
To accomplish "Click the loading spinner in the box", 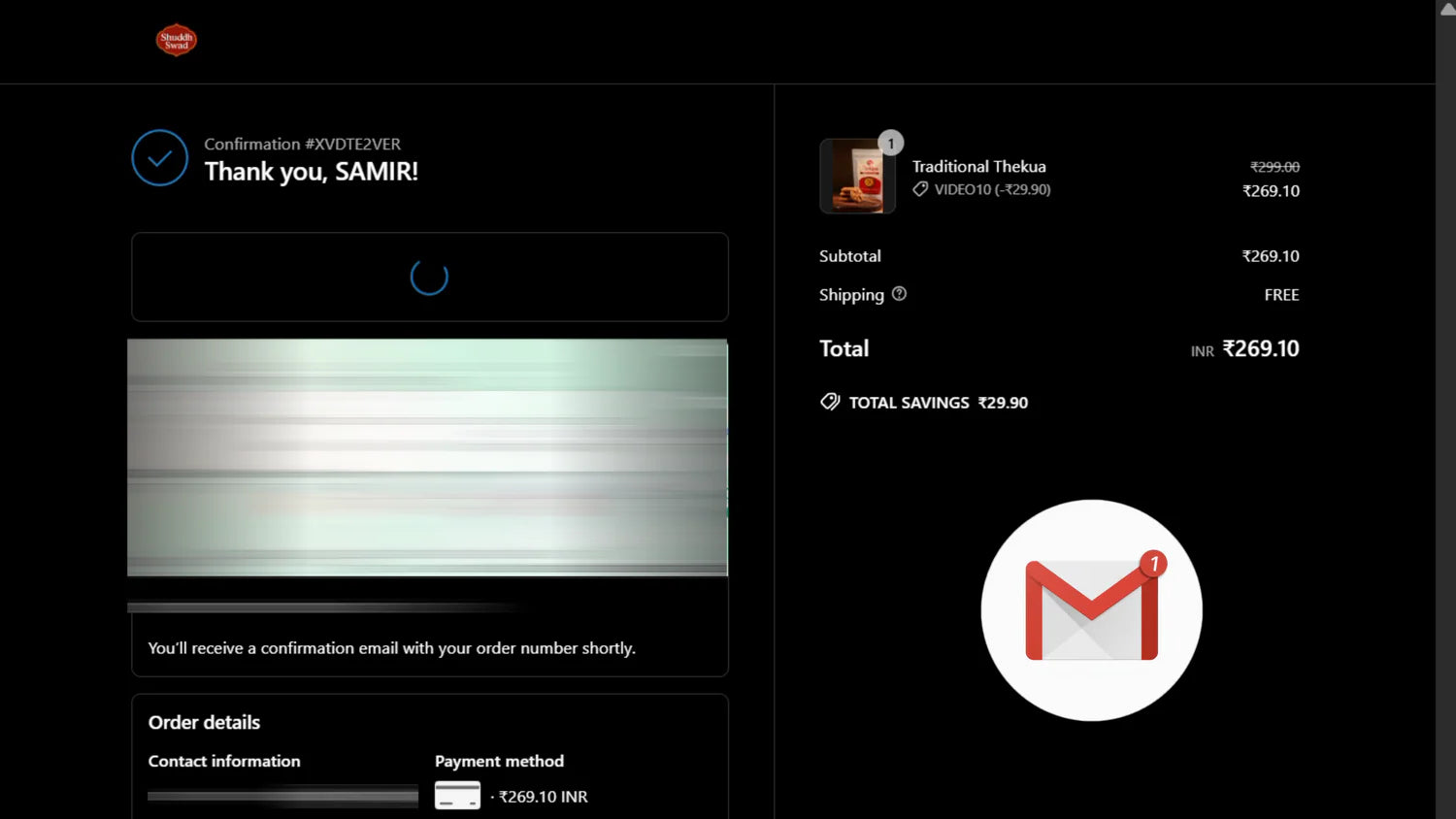I will tap(429, 278).
